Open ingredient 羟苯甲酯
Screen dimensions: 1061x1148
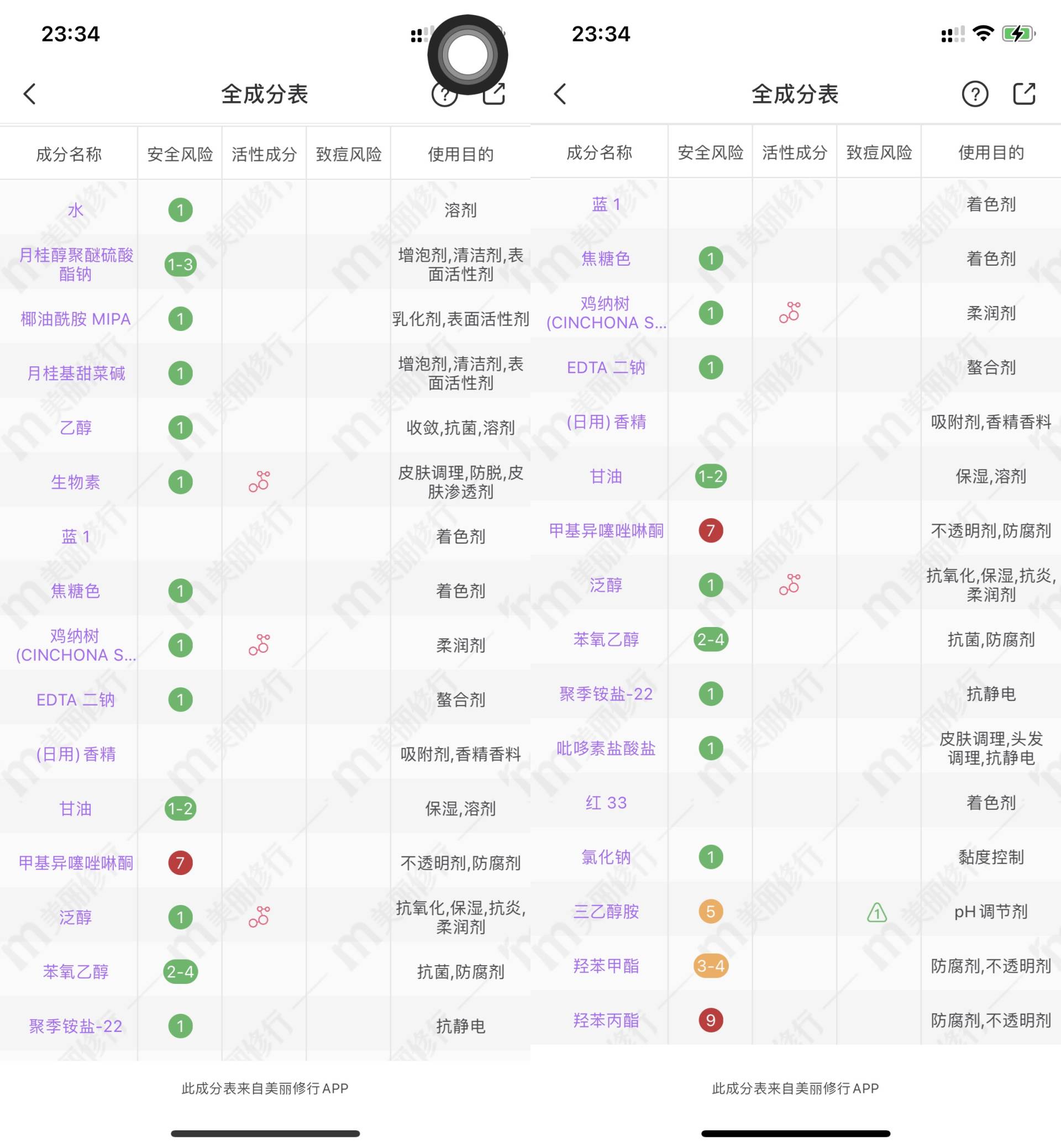pyautogui.click(x=606, y=966)
